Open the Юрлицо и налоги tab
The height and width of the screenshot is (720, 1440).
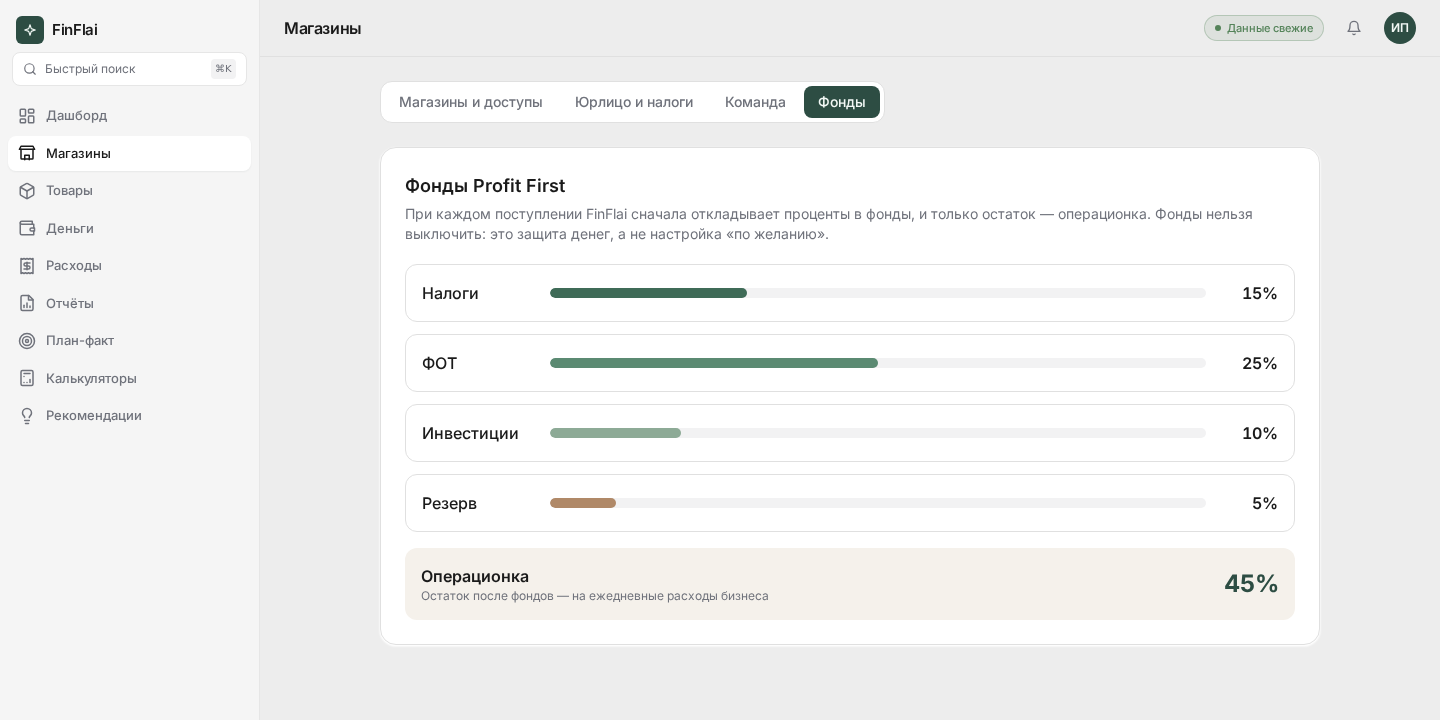tap(634, 102)
